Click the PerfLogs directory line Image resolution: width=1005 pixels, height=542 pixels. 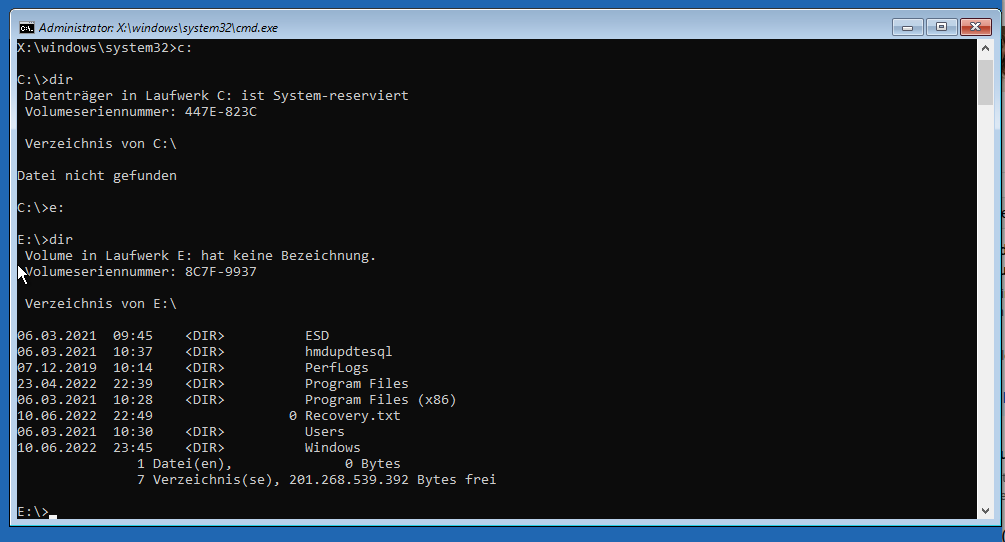click(336, 368)
